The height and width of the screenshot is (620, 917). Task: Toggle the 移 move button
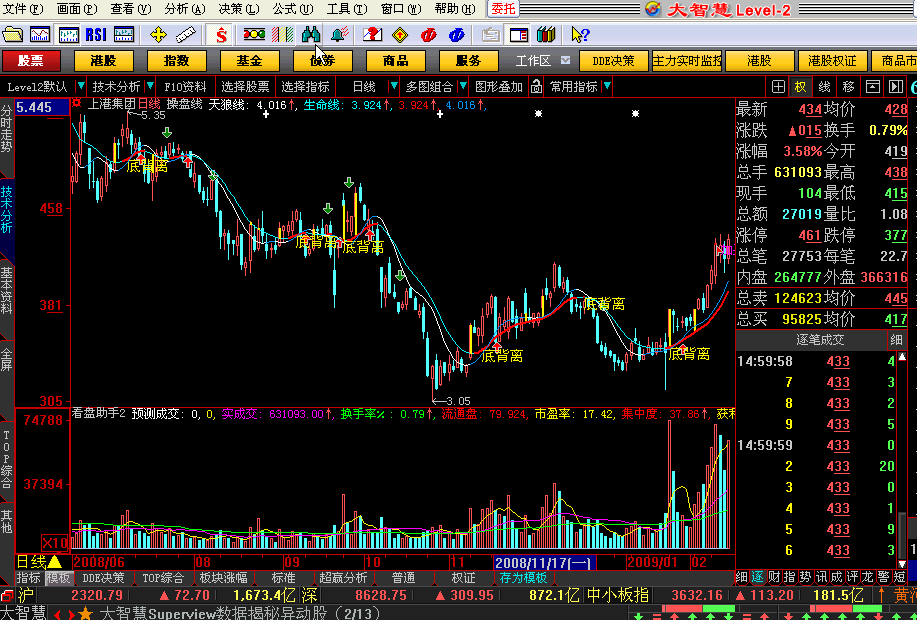[x=848, y=87]
